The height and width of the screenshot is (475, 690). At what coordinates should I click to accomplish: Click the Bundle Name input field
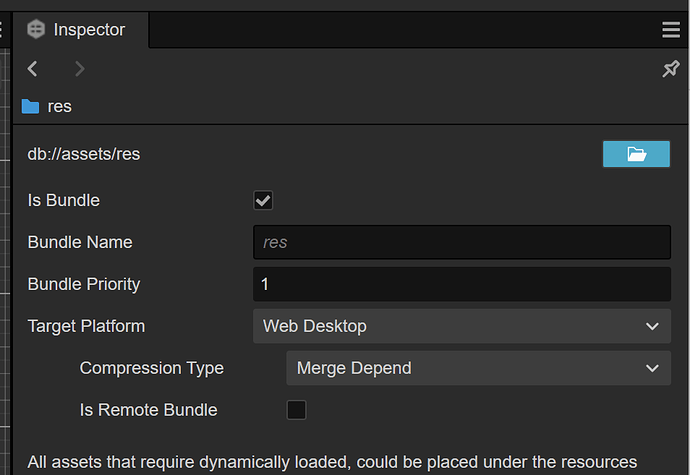461,242
